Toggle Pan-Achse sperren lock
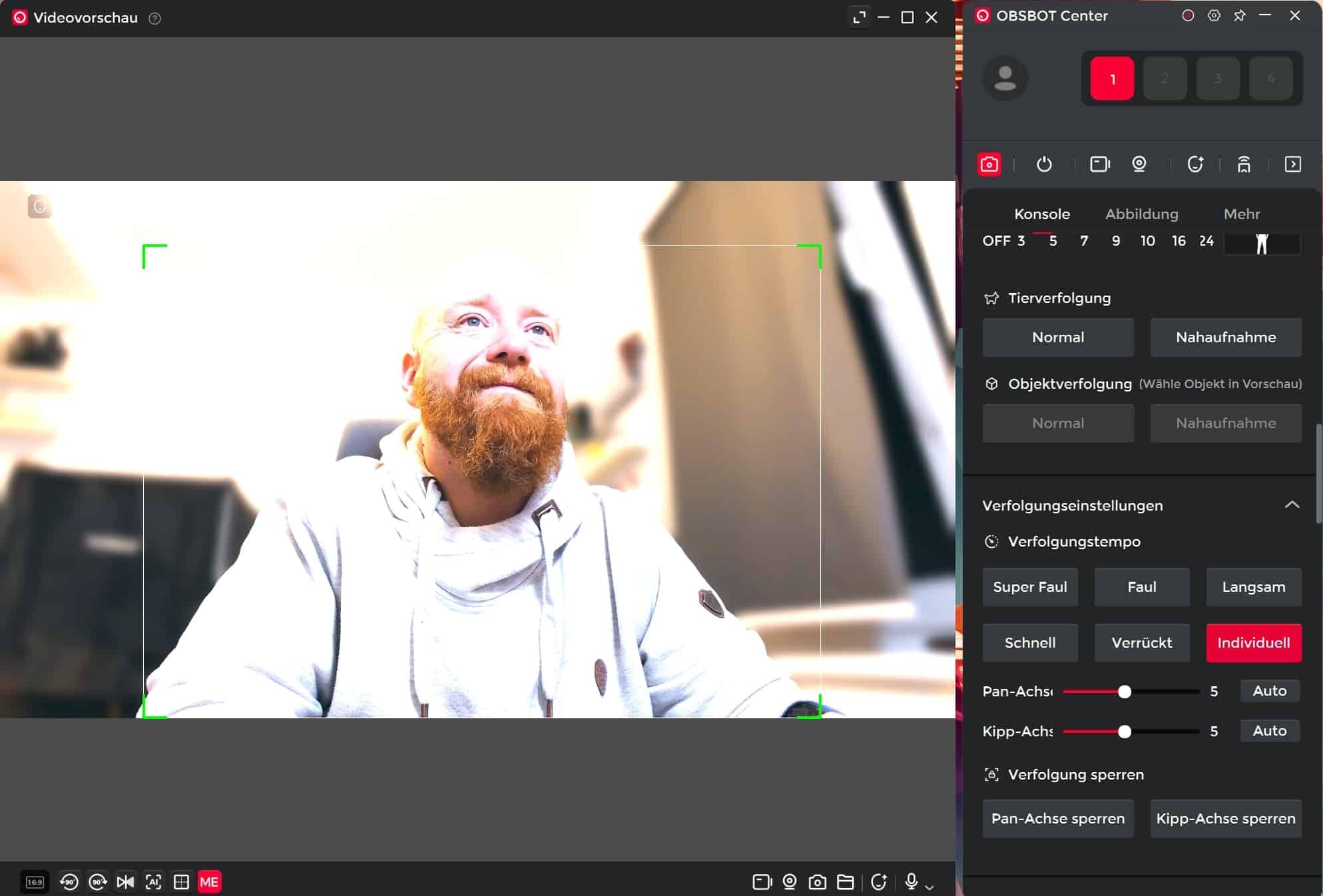 tap(1057, 818)
